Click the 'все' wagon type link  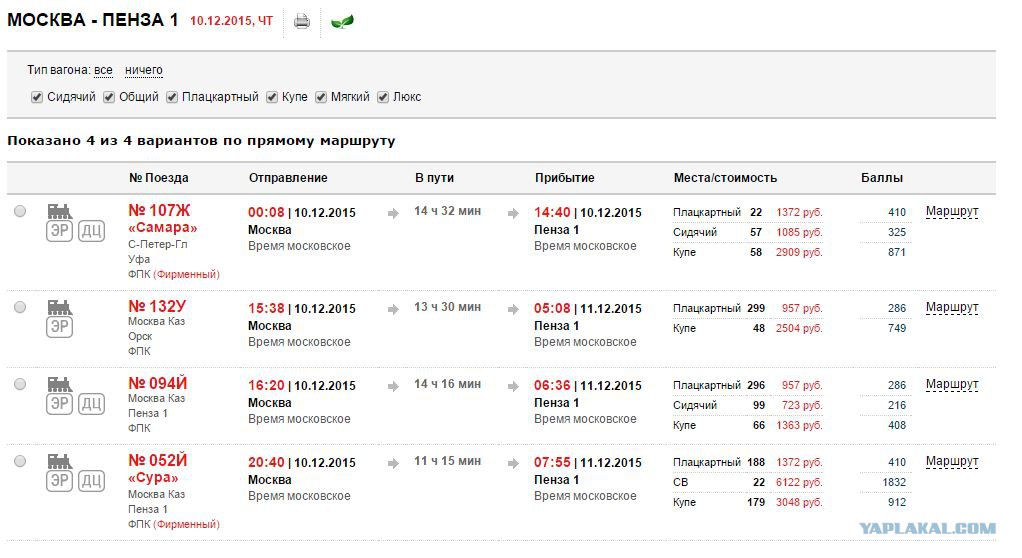pos(103,70)
